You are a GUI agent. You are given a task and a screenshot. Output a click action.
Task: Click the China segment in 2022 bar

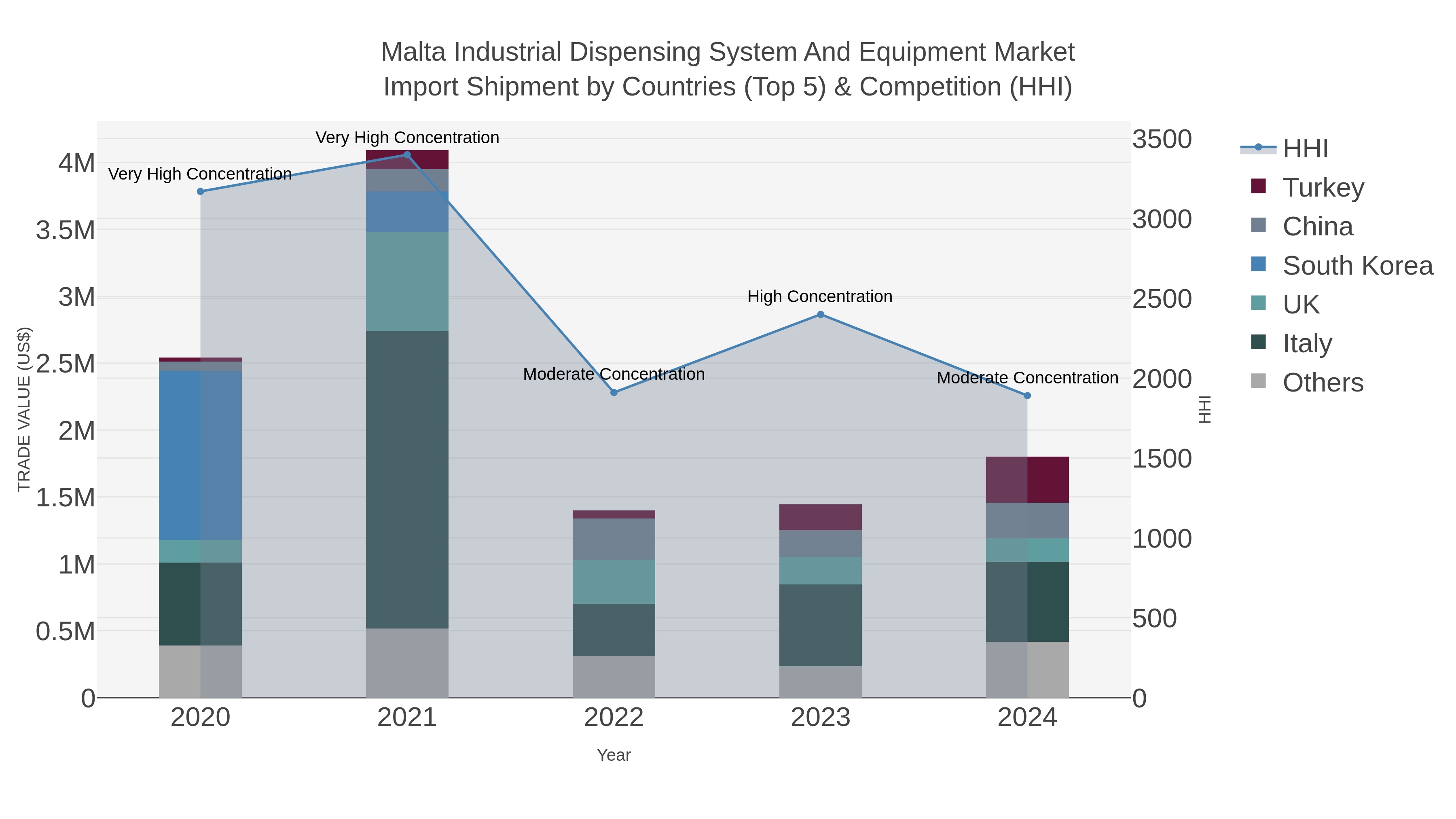coord(614,539)
